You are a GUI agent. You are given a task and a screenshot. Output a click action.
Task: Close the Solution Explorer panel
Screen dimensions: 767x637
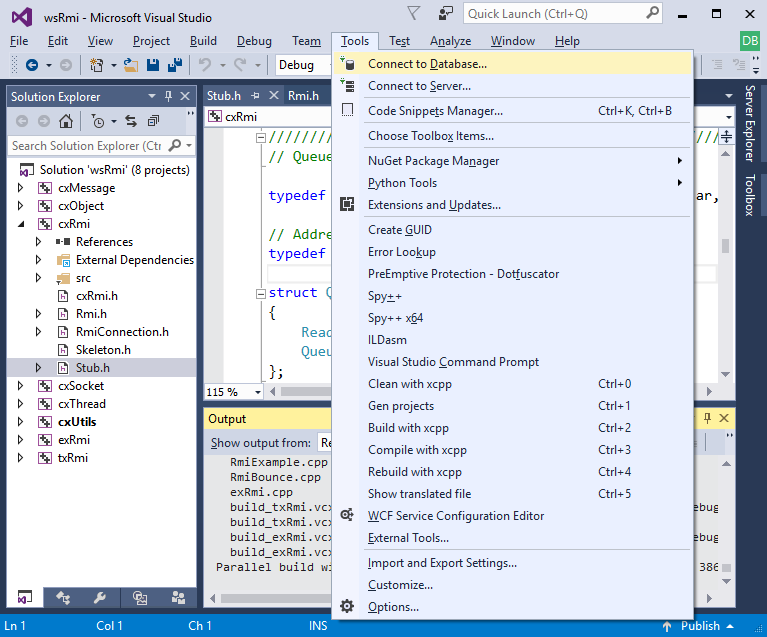click(185, 96)
